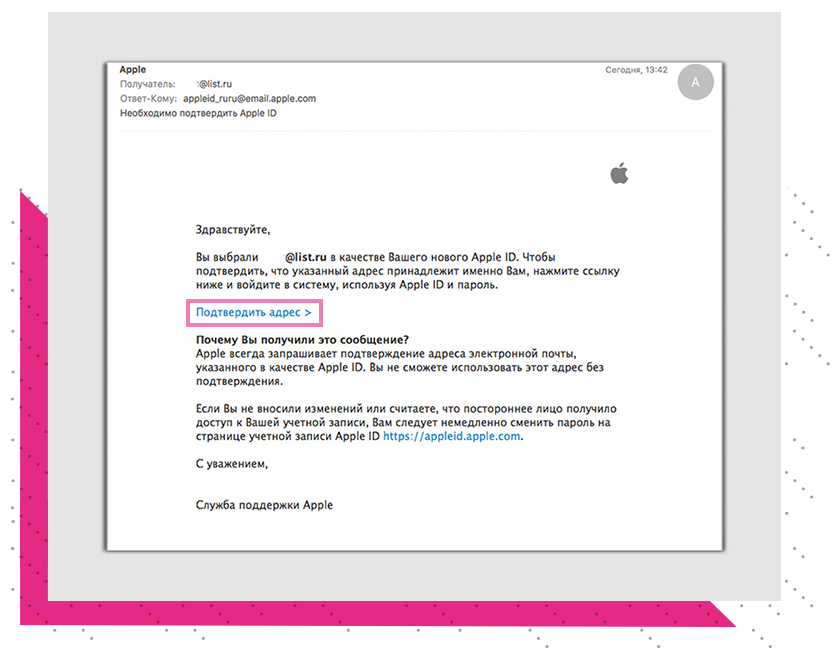Image resolution: width=840 pixels, height=660 pixels.
Task: Click the 'Получатель:' label
Action: (148, 84)
